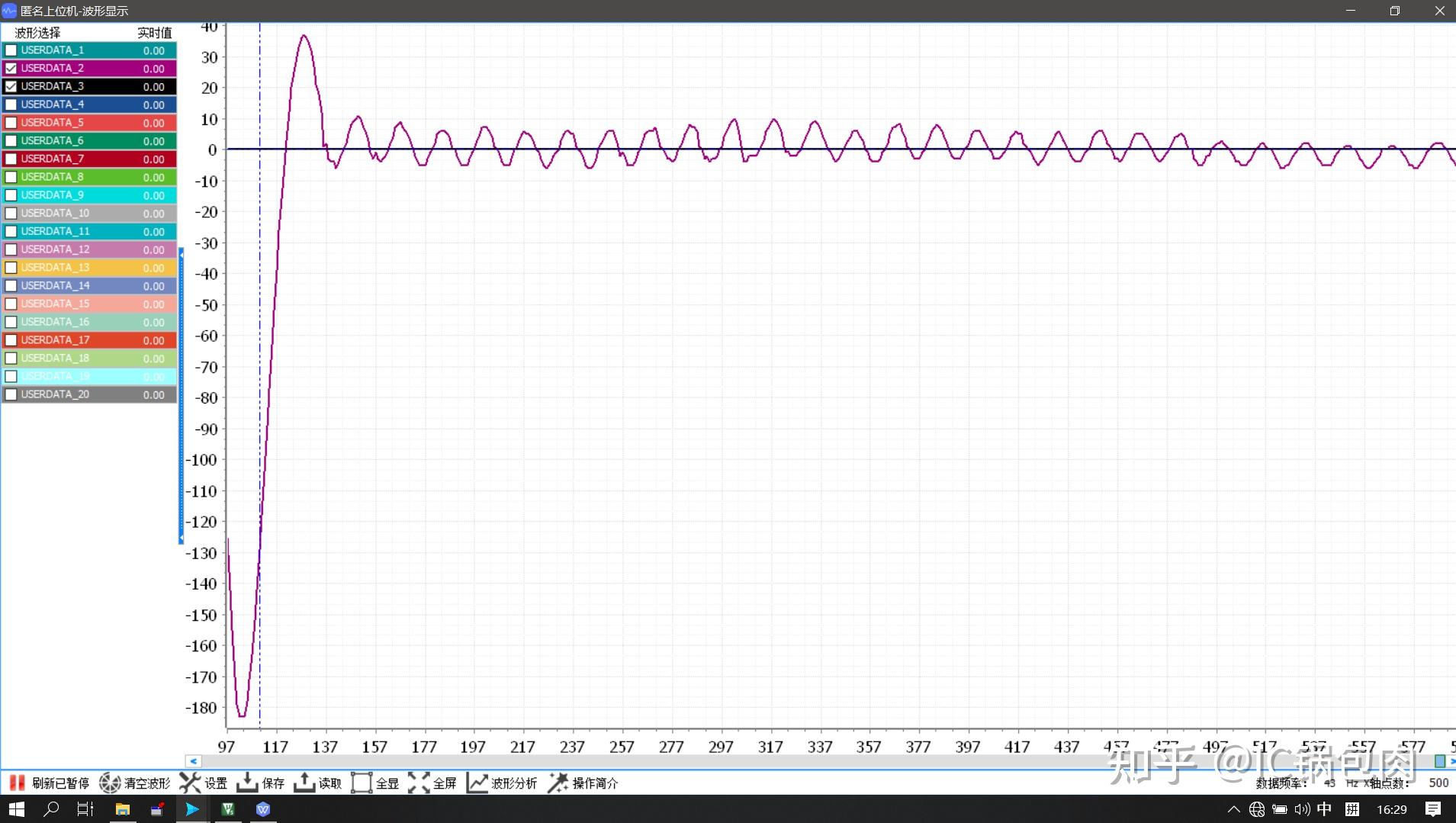Viewport: 1456px width, 823px height.
Task: Select the USERDATA_16 checkbox
Action: click(11, 322)
